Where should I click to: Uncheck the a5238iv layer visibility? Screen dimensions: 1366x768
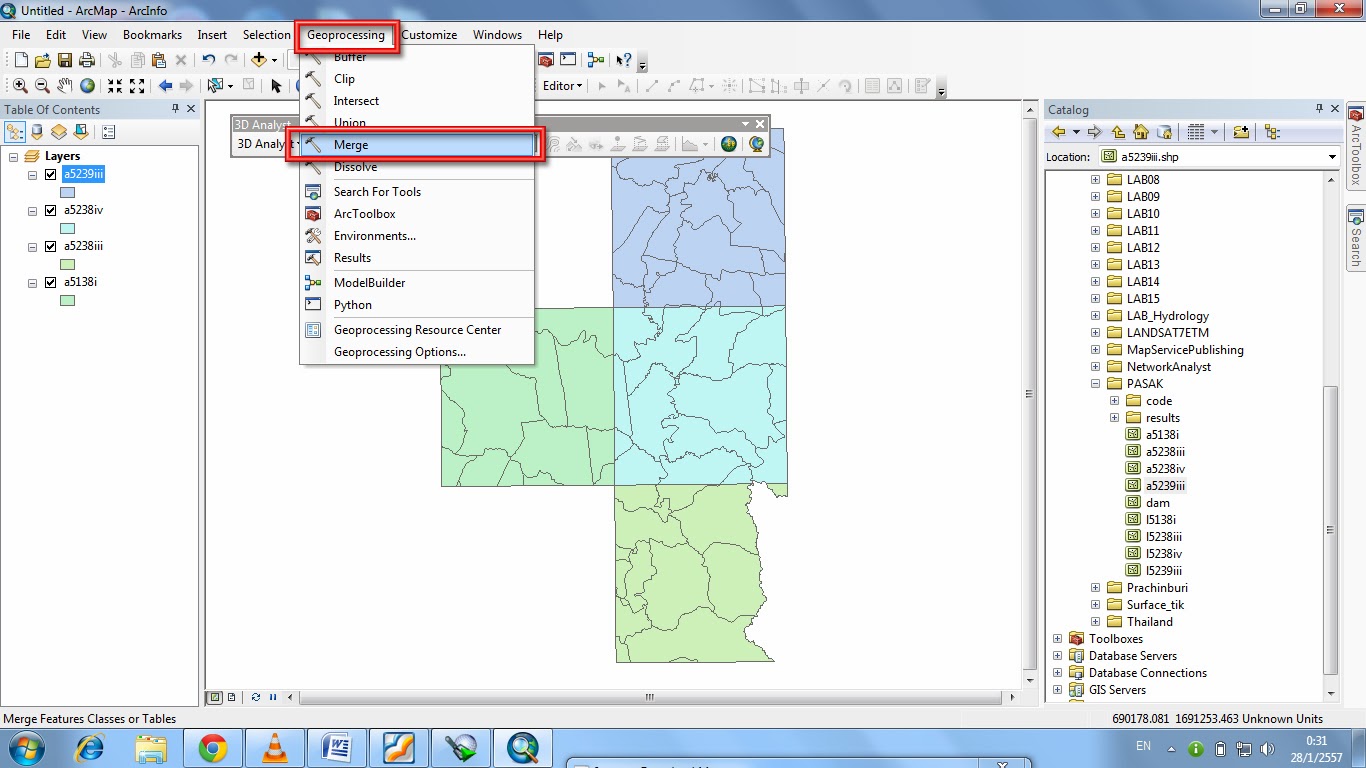pyautogui.click(x=49, y=210)
